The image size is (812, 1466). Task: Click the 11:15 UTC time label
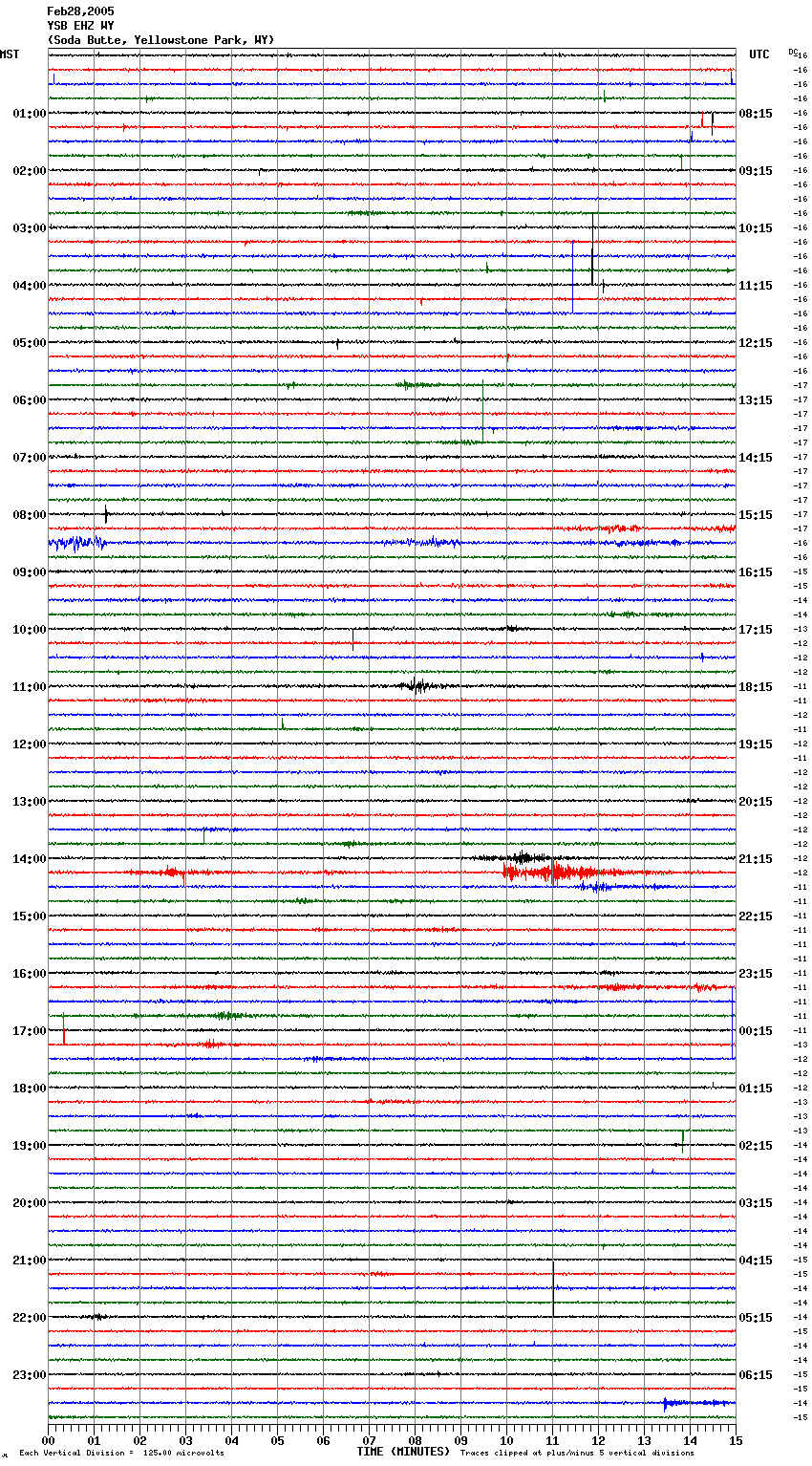click(x=756, y=286)
